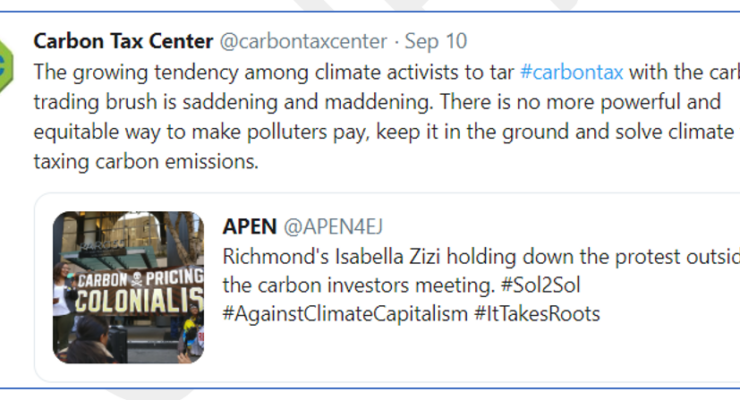
Task: Open the protest photo thumbnail
Action: tap(128, 287)
